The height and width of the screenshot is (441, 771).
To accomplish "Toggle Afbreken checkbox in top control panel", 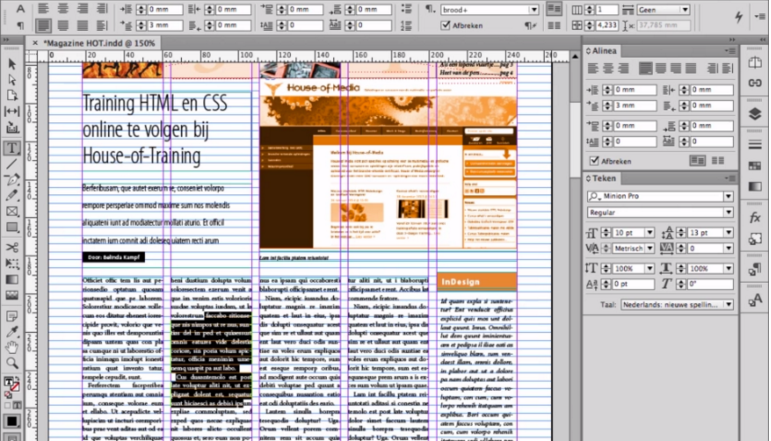I will tap(445, 26).
